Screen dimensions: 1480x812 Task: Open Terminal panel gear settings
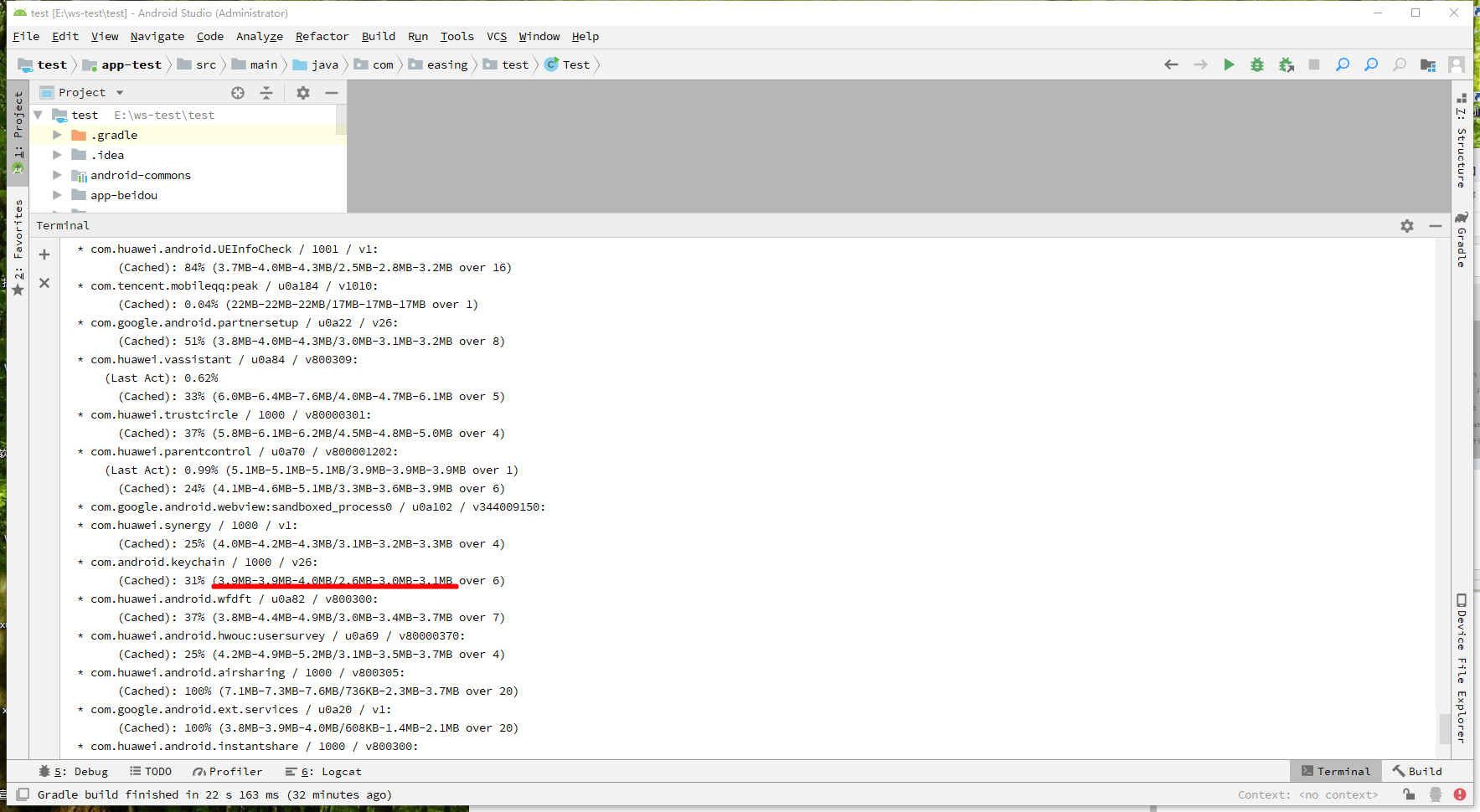coord(1407,226)
